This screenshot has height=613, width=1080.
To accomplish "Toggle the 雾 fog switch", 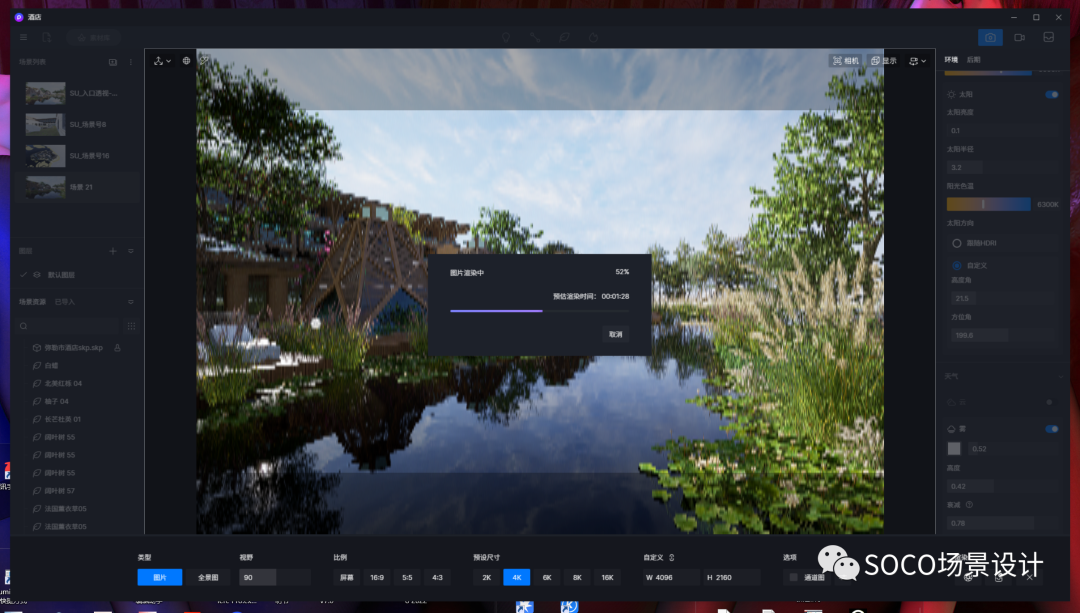I will [1052, 428].
